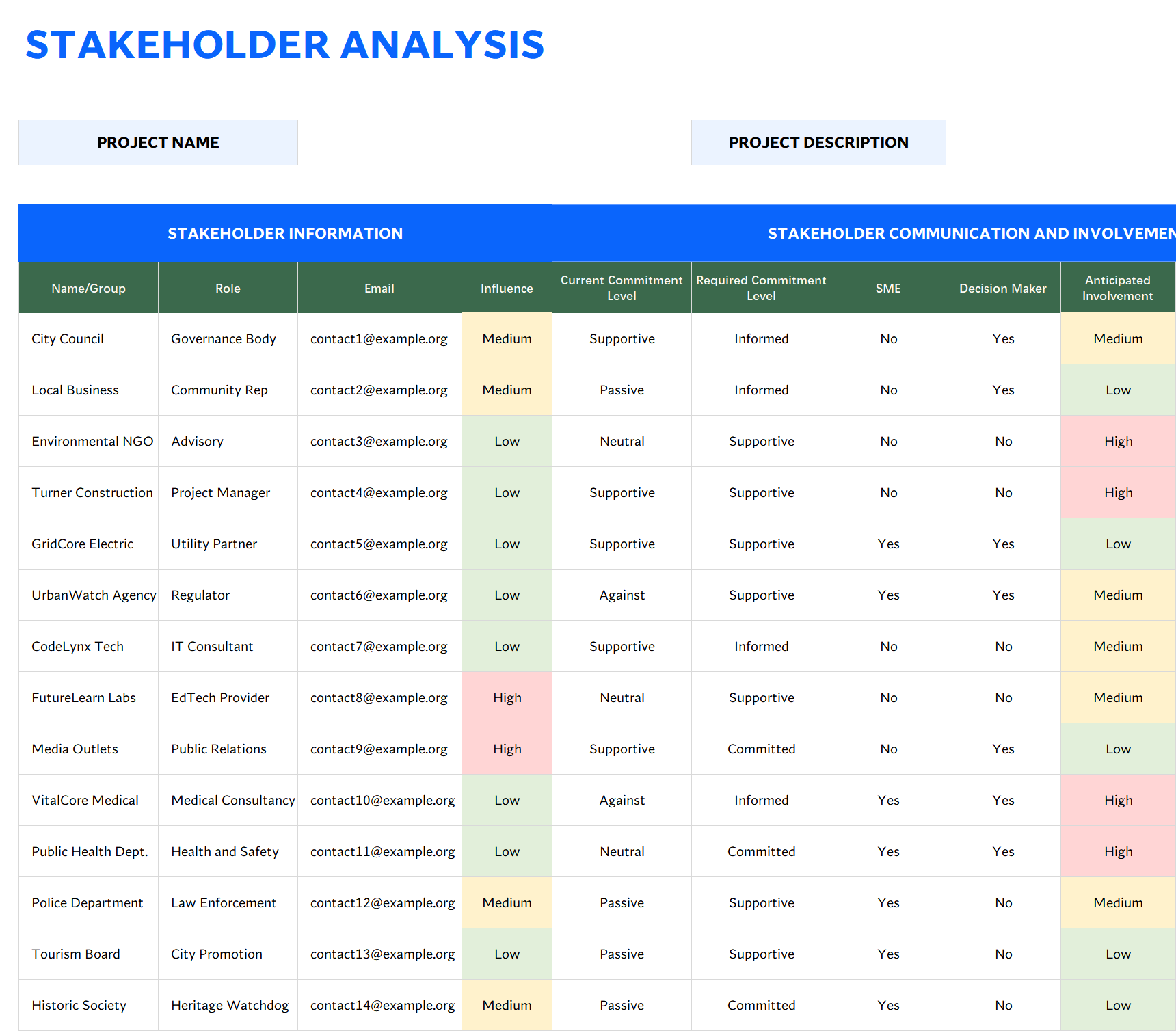Select the PROJECT DESCRIPTION label cell
This screenshot has height=1031, width=1176.
tap(818, 142)
